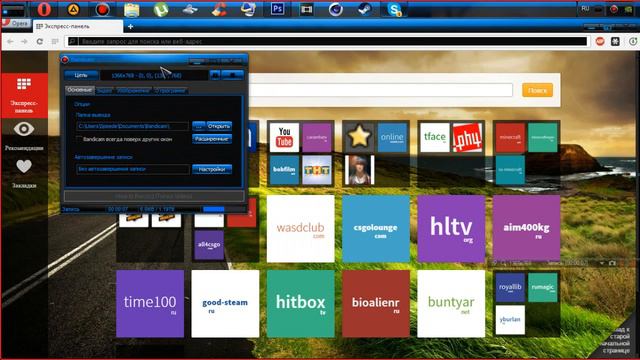Open the Opera icon in the taskbar
The height and width of the screenshot is (360, 640).
tap(44, 9)
